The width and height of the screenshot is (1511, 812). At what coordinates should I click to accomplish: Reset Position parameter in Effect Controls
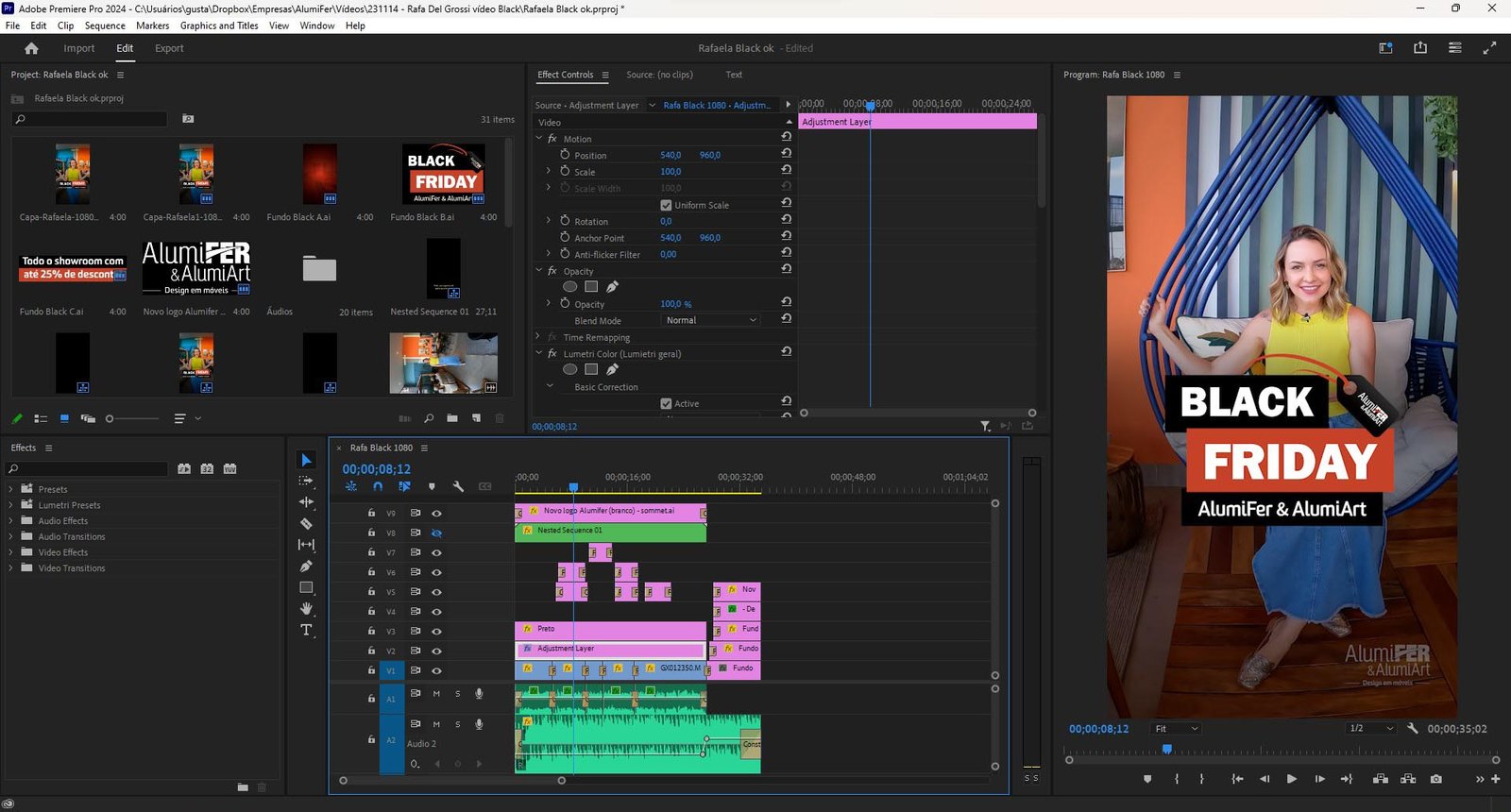[787, 153]
